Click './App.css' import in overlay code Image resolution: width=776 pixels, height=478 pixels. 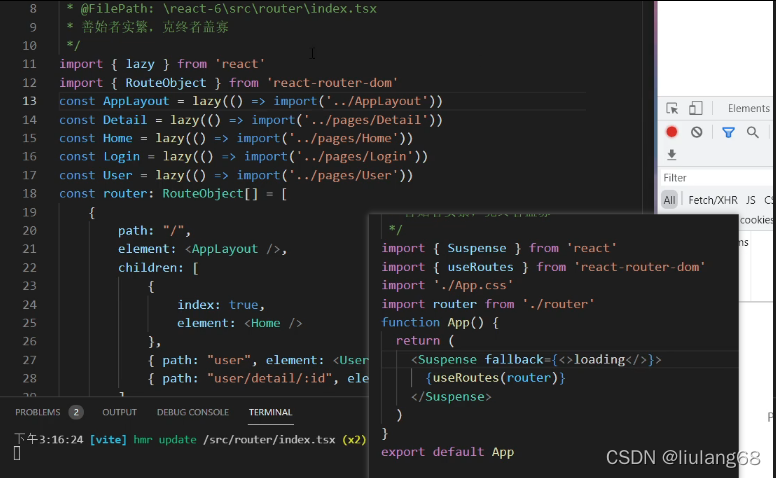[473, 286]
